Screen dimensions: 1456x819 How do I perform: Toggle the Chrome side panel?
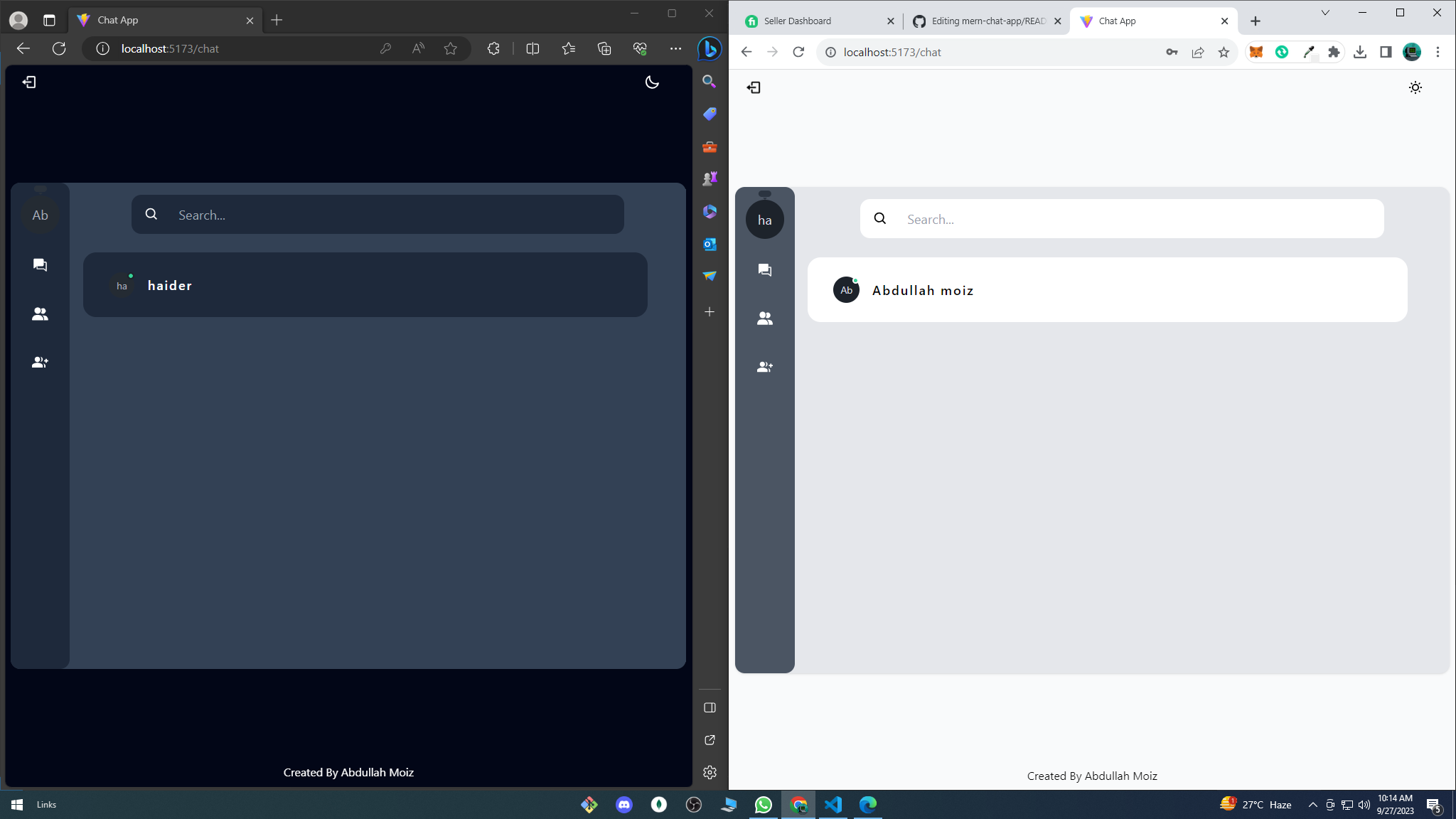click(x=1385, y=51)
